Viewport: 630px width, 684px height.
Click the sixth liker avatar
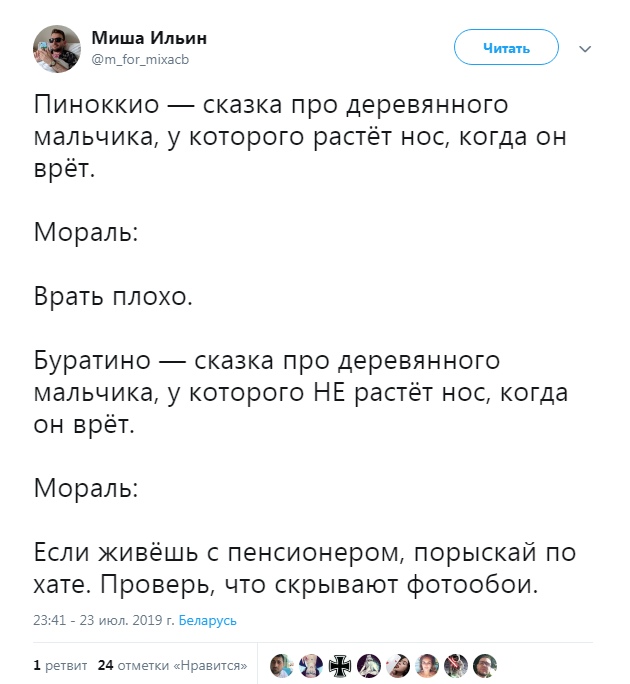427,665
